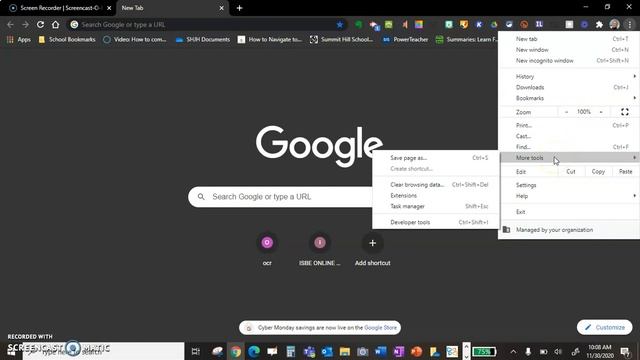The width and height of the screenshot is (640, 360).
Task: Choose Exit in the Chrome menu
Action: coord(569,212)
